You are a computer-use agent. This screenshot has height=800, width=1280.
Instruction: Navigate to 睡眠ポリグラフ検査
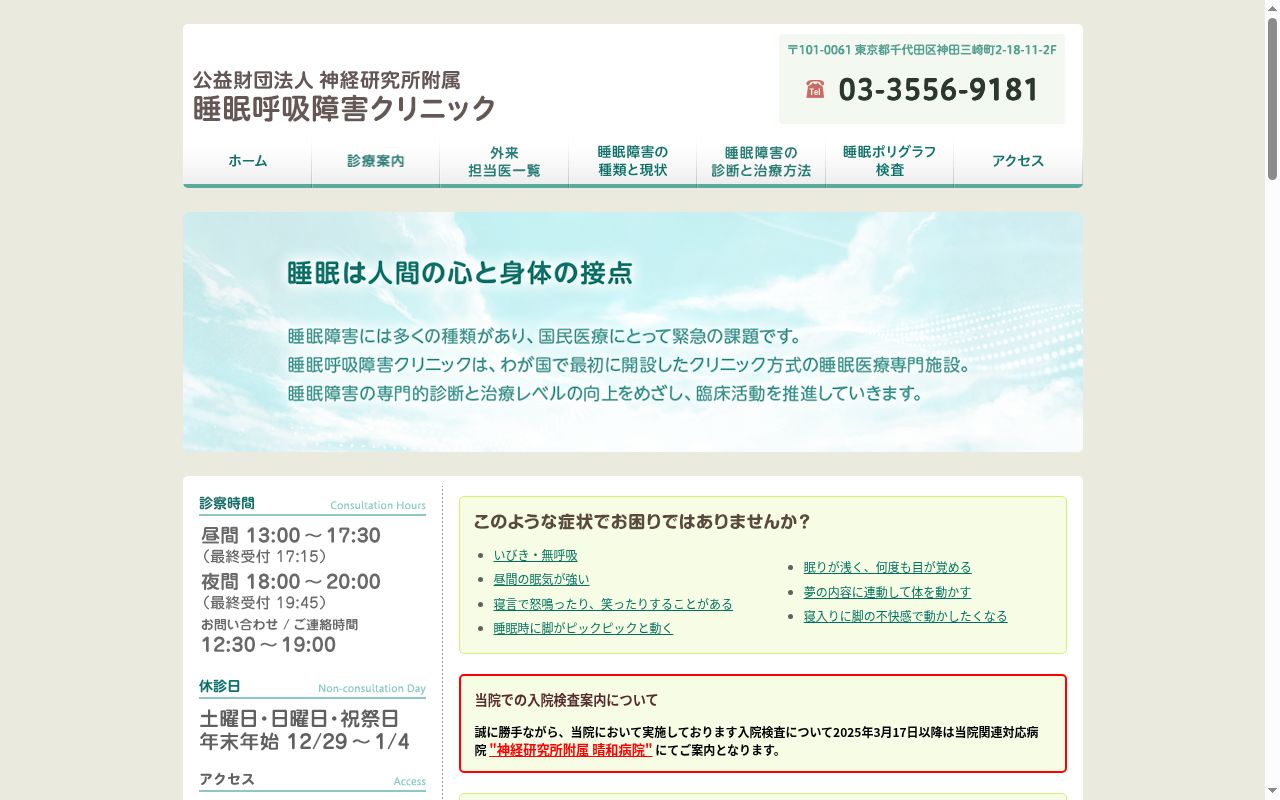click(890, 161)
